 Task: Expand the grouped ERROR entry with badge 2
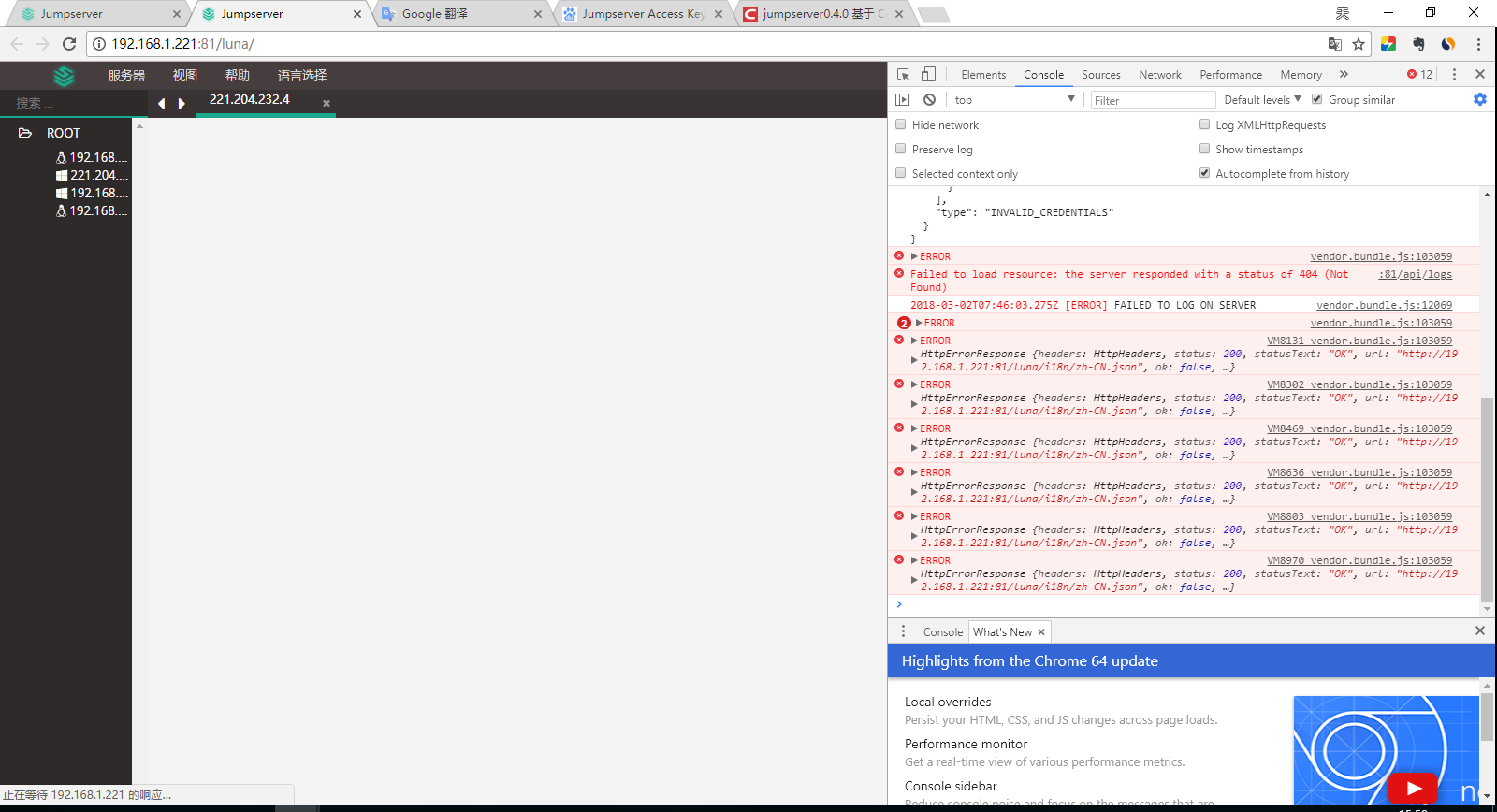(x=919, y=323)
